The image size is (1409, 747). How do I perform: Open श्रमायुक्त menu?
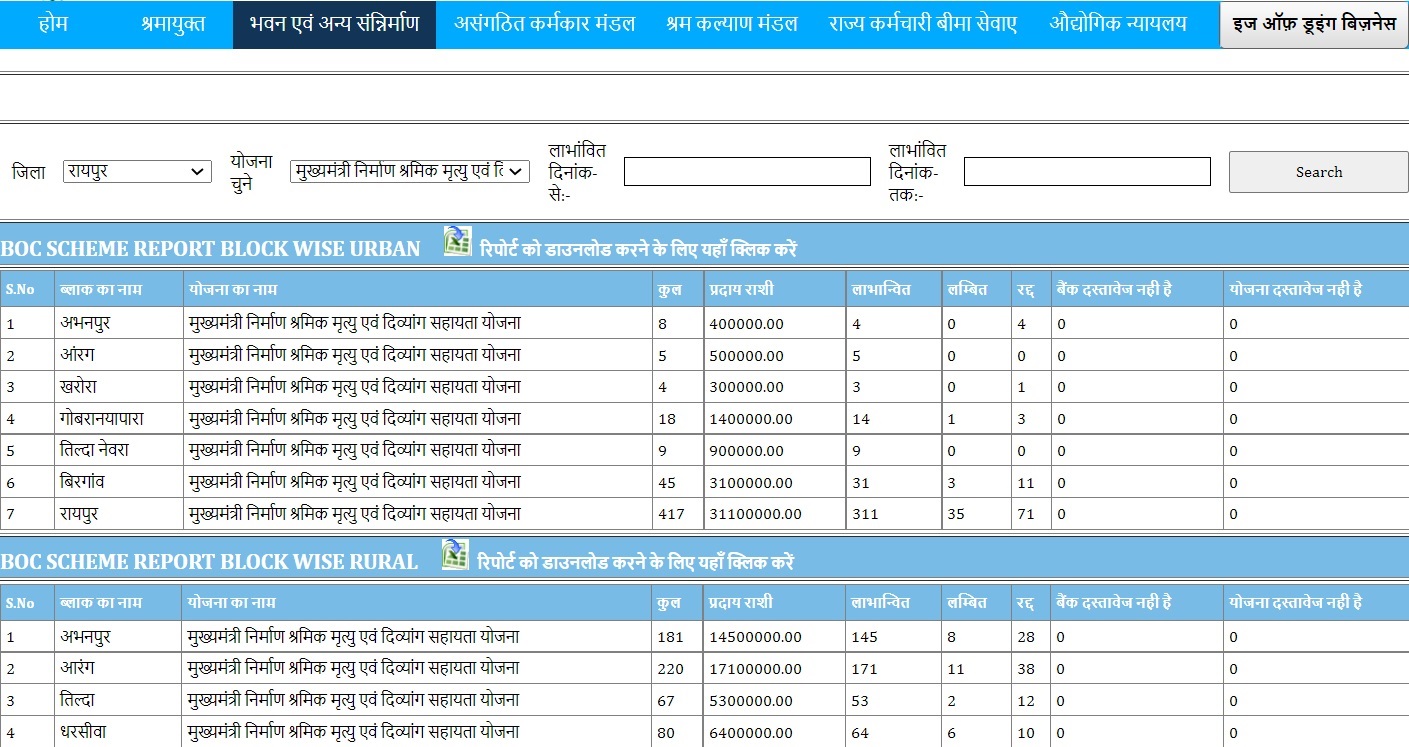(x=173, y=23)
